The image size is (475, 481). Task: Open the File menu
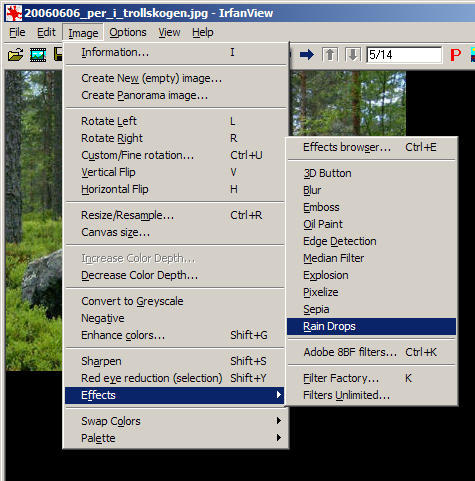[17, 32]
